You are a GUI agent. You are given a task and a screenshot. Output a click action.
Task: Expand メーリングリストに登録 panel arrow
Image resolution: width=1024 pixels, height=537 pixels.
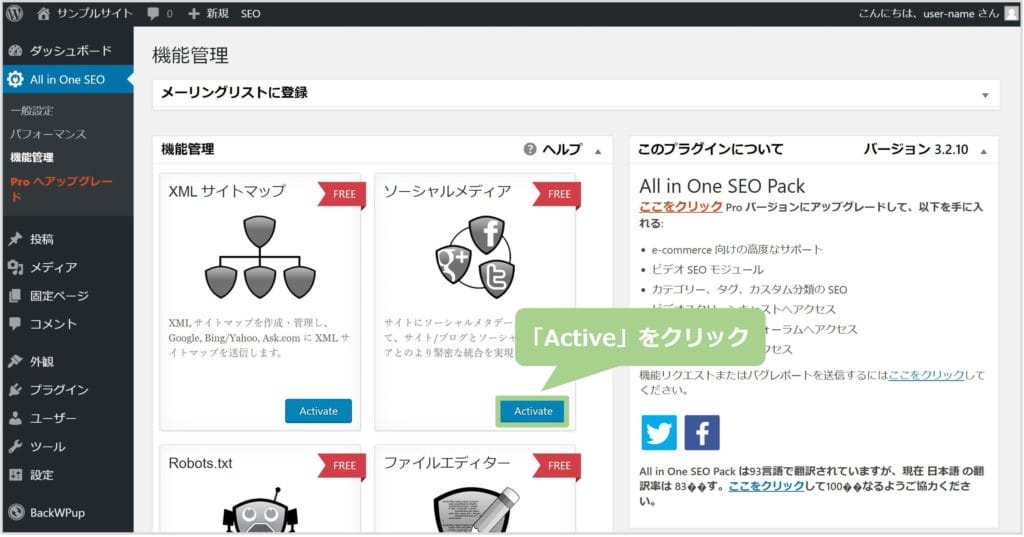click(x=985, y=95)
